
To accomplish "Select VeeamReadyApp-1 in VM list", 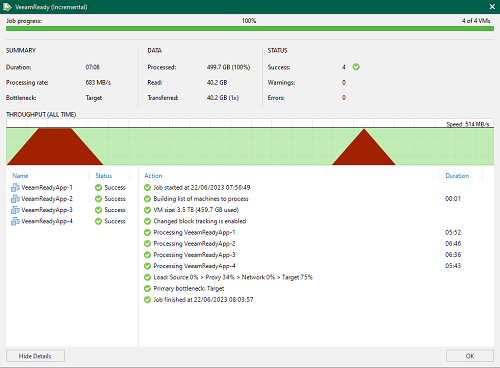I will 47,188.
